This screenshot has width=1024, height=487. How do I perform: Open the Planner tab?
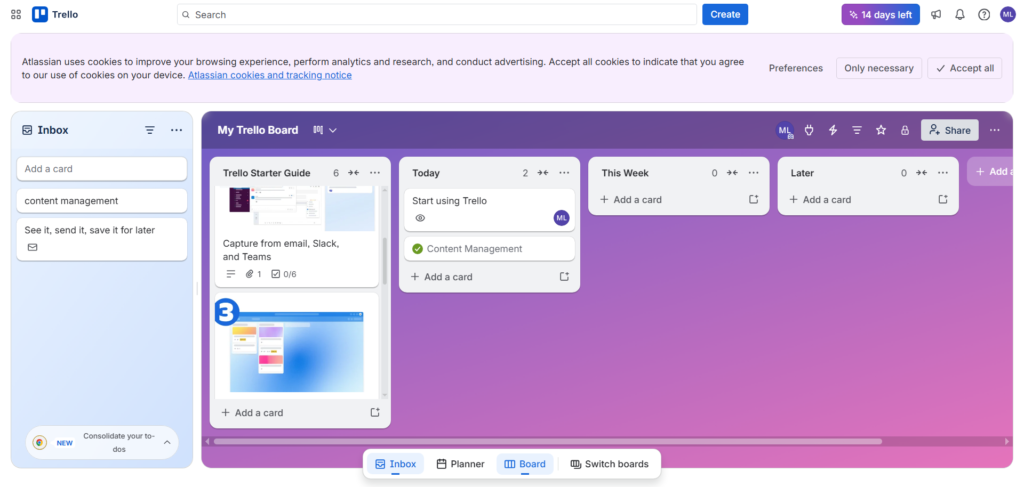pos(460,464)
